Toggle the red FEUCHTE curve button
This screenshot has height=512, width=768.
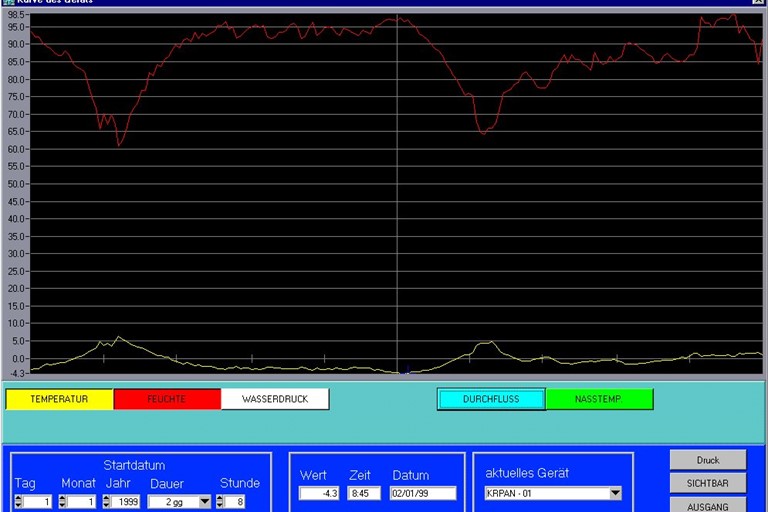pos(167,399)
